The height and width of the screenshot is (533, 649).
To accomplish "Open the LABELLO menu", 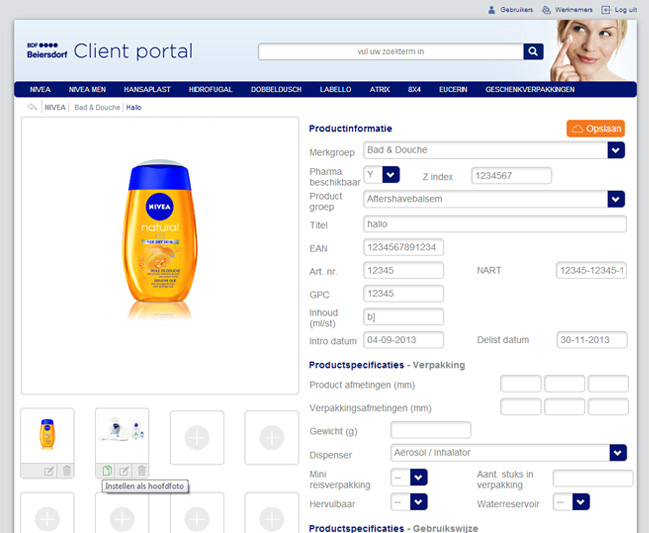I will click(x=335, y=89).
